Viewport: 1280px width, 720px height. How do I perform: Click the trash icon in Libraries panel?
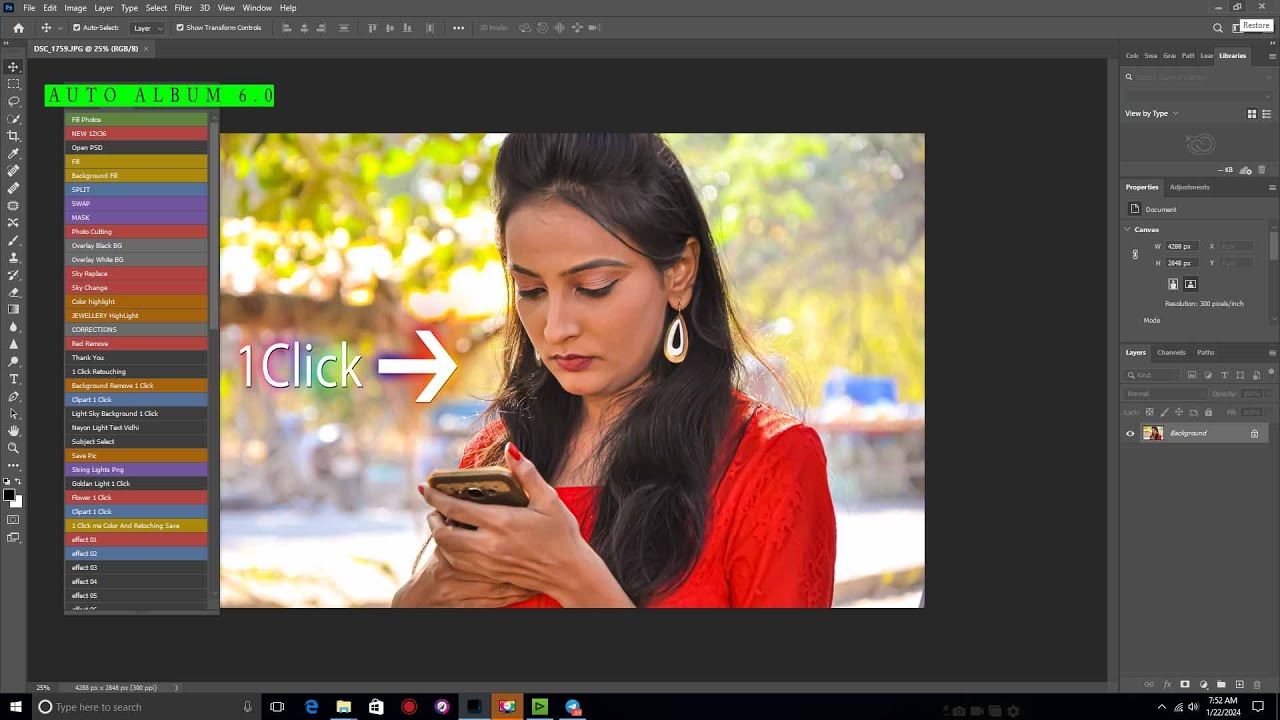pos(1262,170)
